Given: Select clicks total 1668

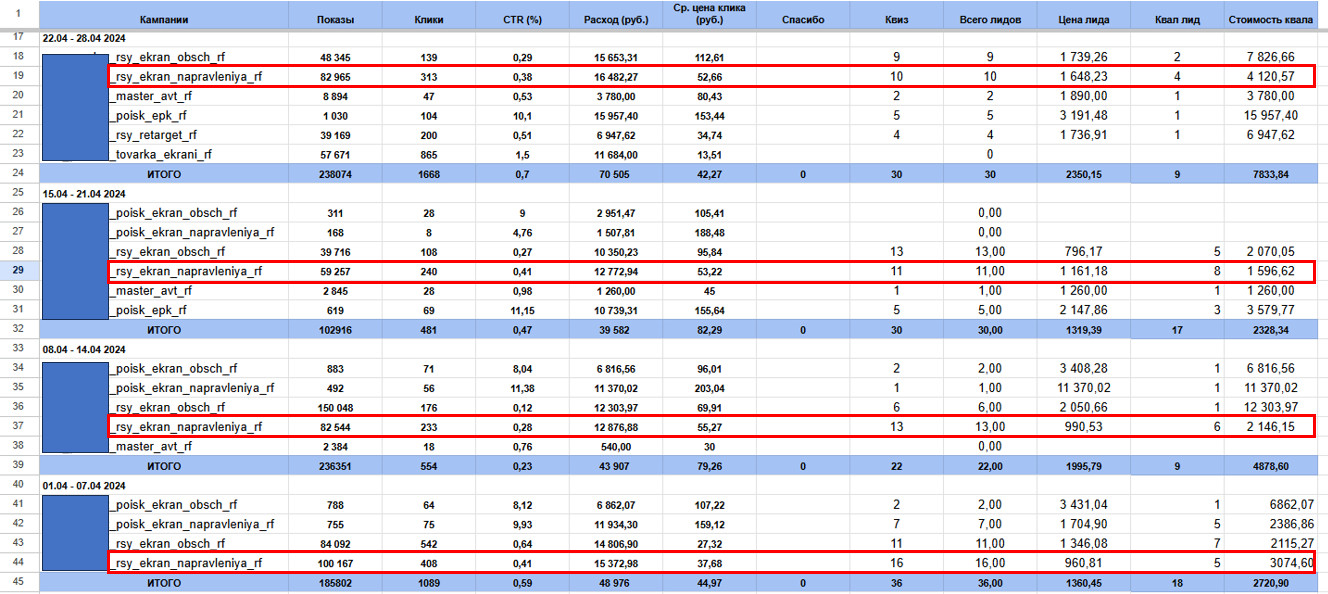Looking at the screenshot, I should (429, 174).
